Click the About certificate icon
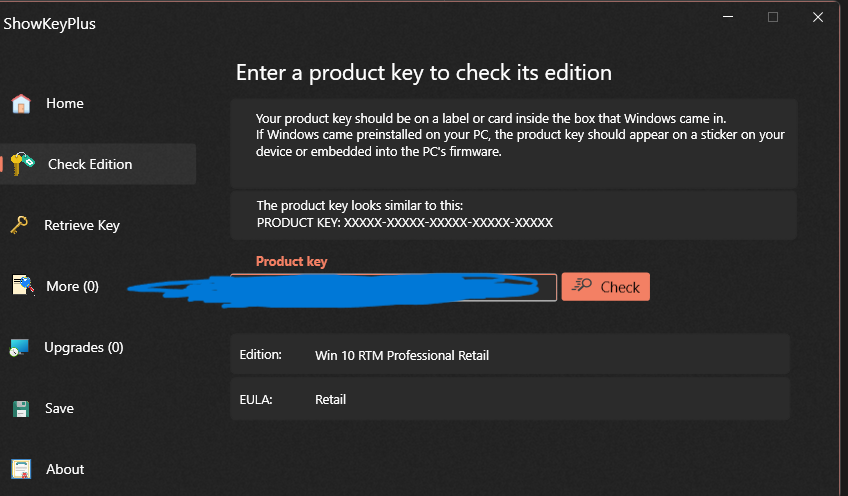 21,469
